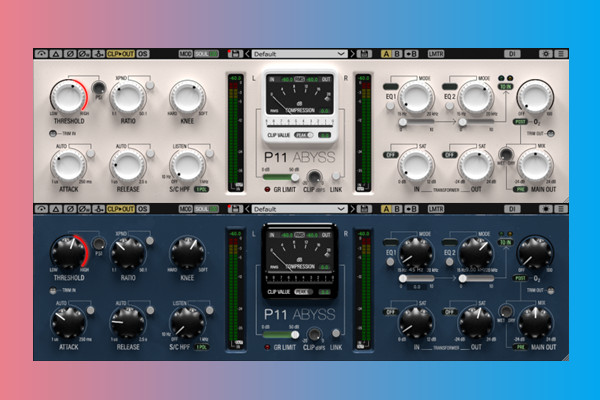Click the GR LIMIT slider handle in the light plugin

click(x=295, y=177)
